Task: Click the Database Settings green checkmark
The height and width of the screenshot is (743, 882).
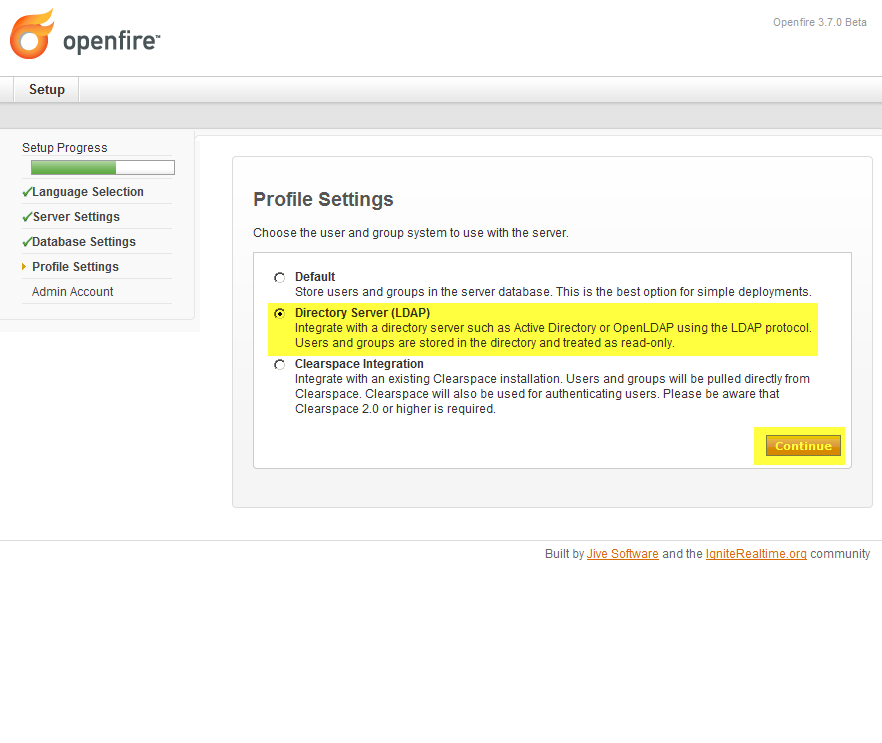Action: pyautogui.click(x=26, y=242)
